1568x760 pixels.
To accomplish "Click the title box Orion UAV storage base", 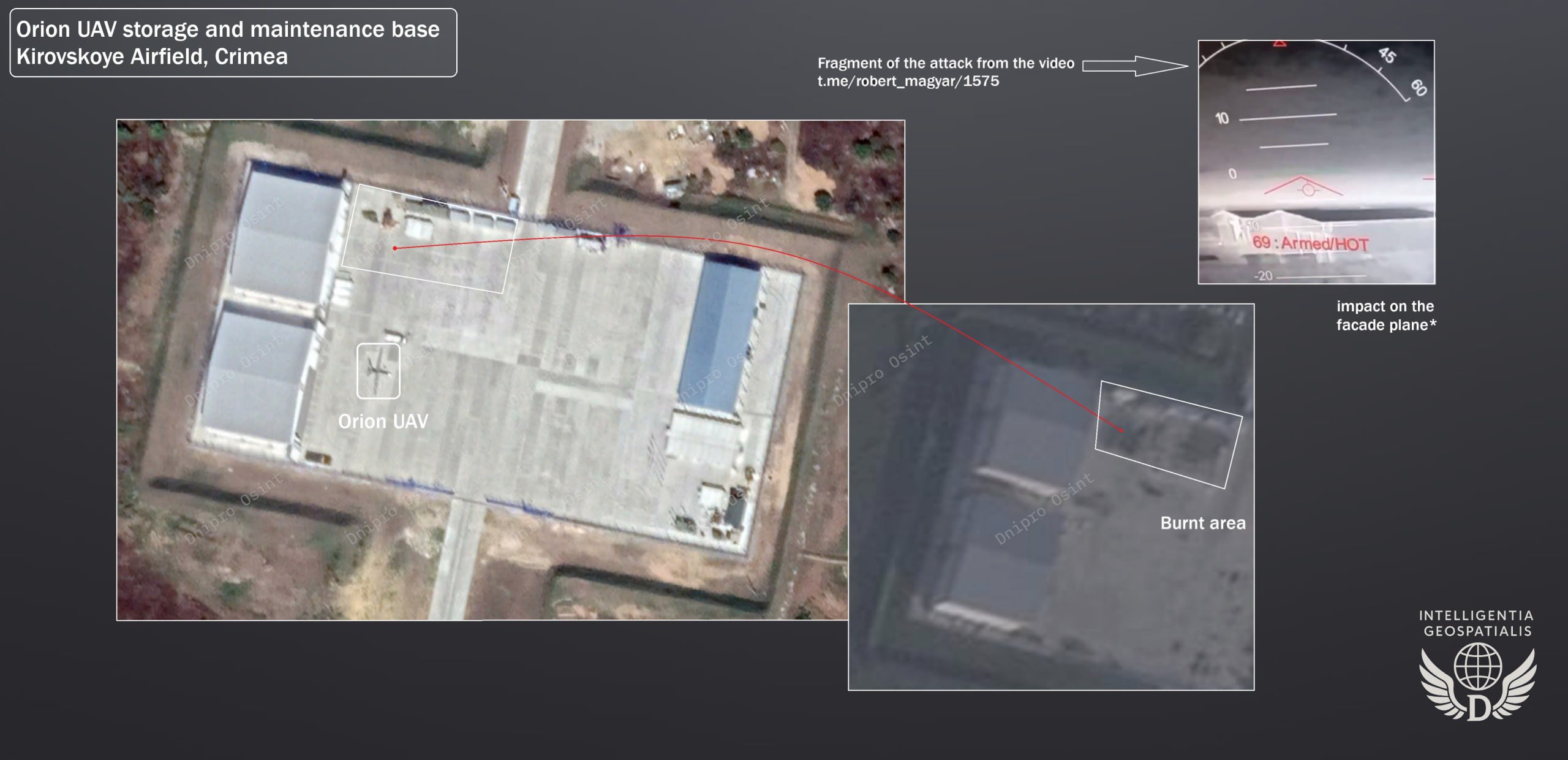I will click(233, 43).
